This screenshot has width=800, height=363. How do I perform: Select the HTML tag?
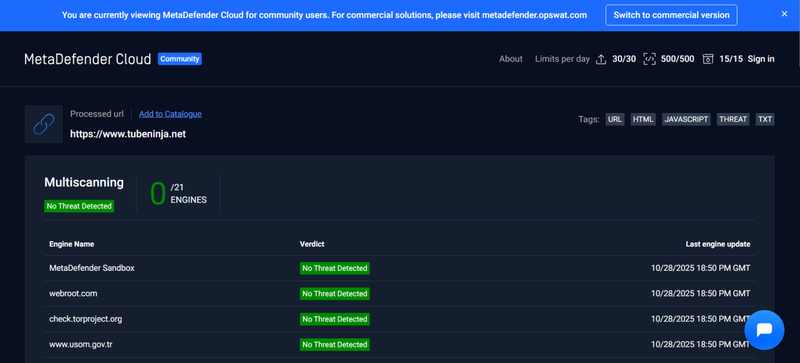(643, 119)
